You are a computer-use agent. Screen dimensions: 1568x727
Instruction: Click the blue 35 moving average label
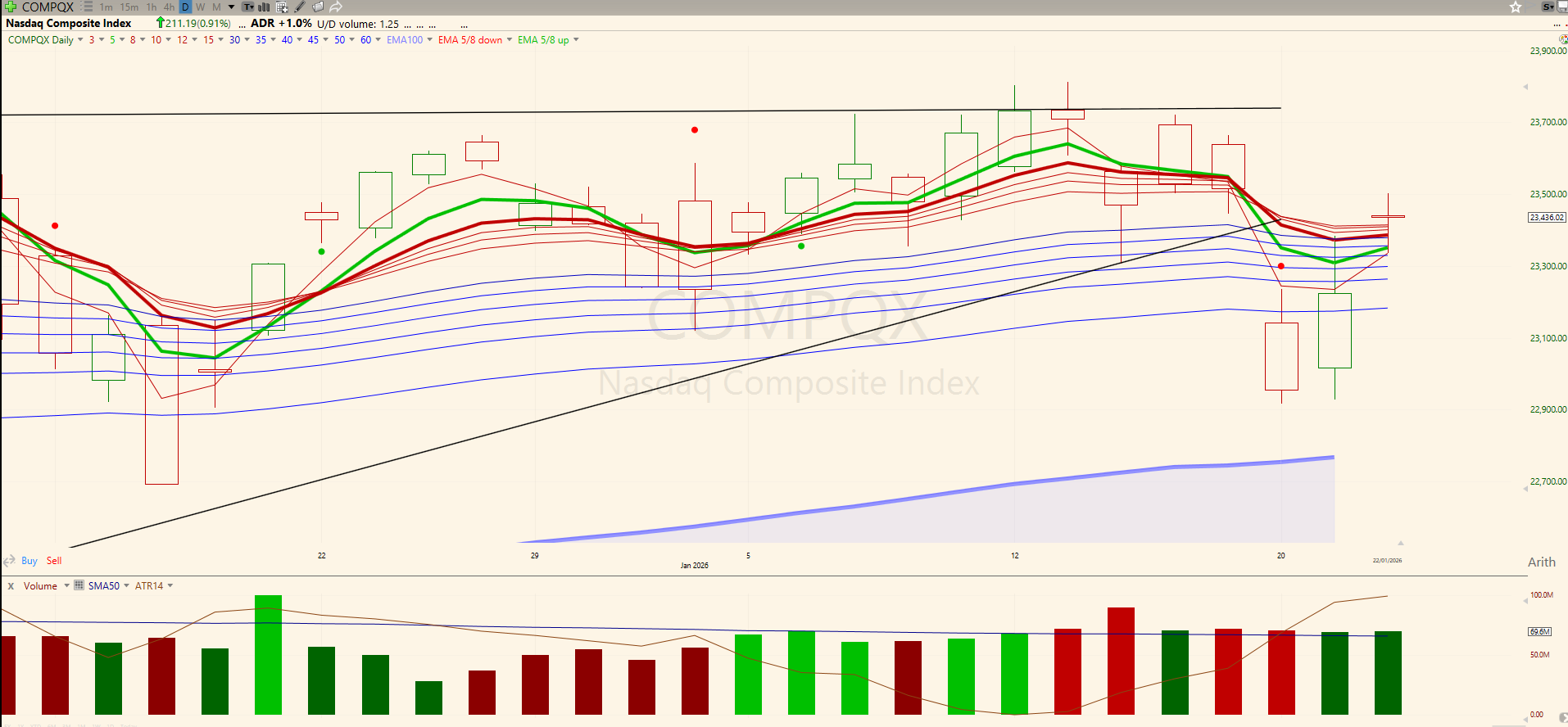(261, 39)
